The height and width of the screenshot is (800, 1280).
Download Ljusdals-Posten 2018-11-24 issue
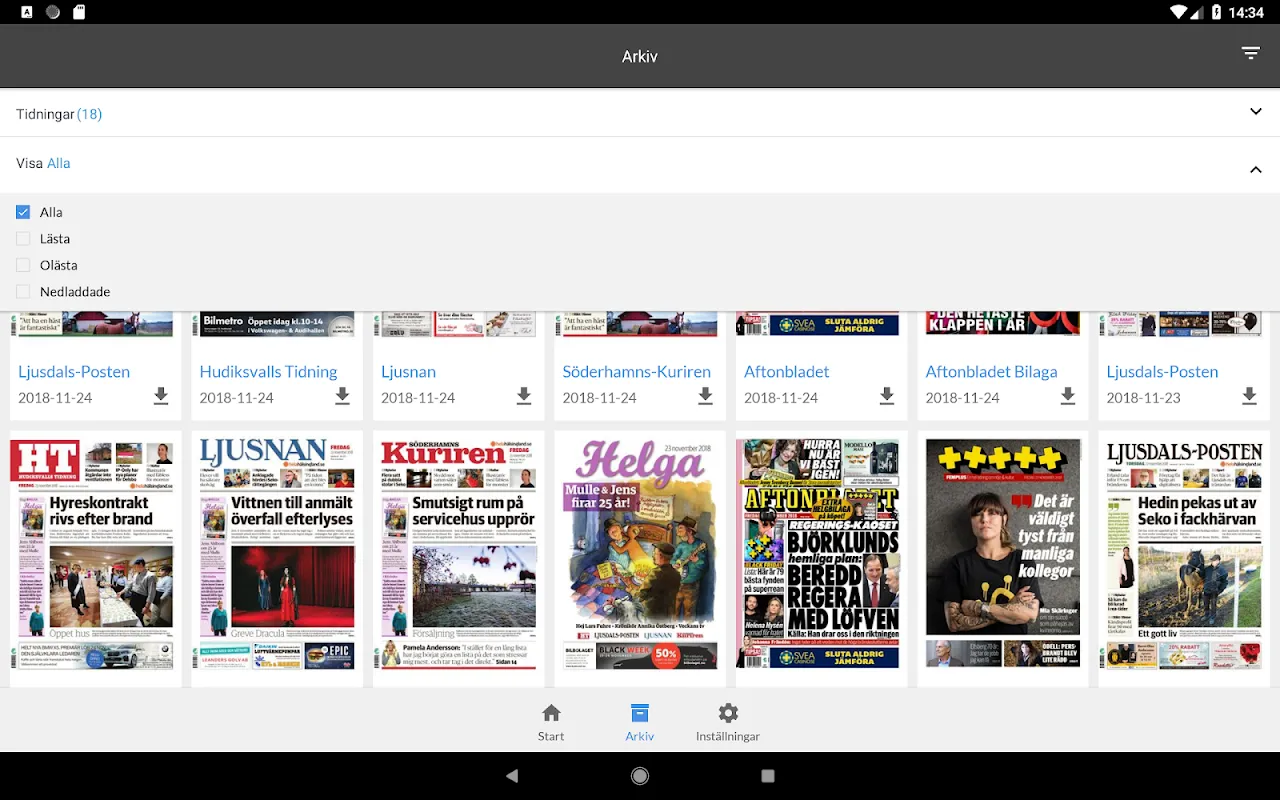tap(161, 397)
